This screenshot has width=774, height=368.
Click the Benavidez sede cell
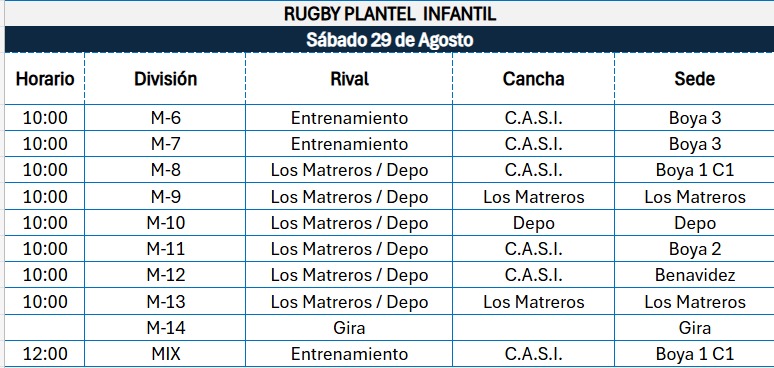point(695,275)
